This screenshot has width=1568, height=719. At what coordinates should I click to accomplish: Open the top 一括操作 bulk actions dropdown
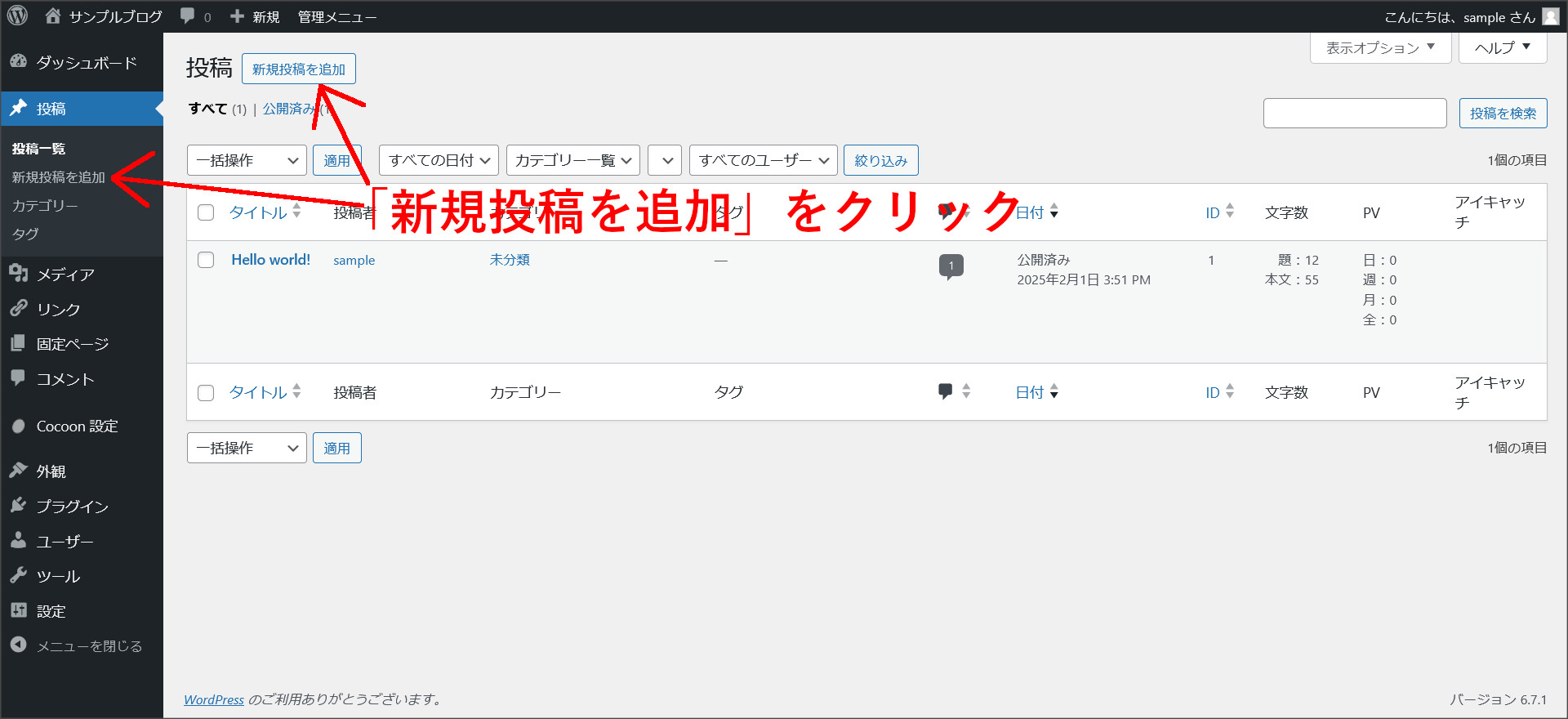click(x=247, y=160)
